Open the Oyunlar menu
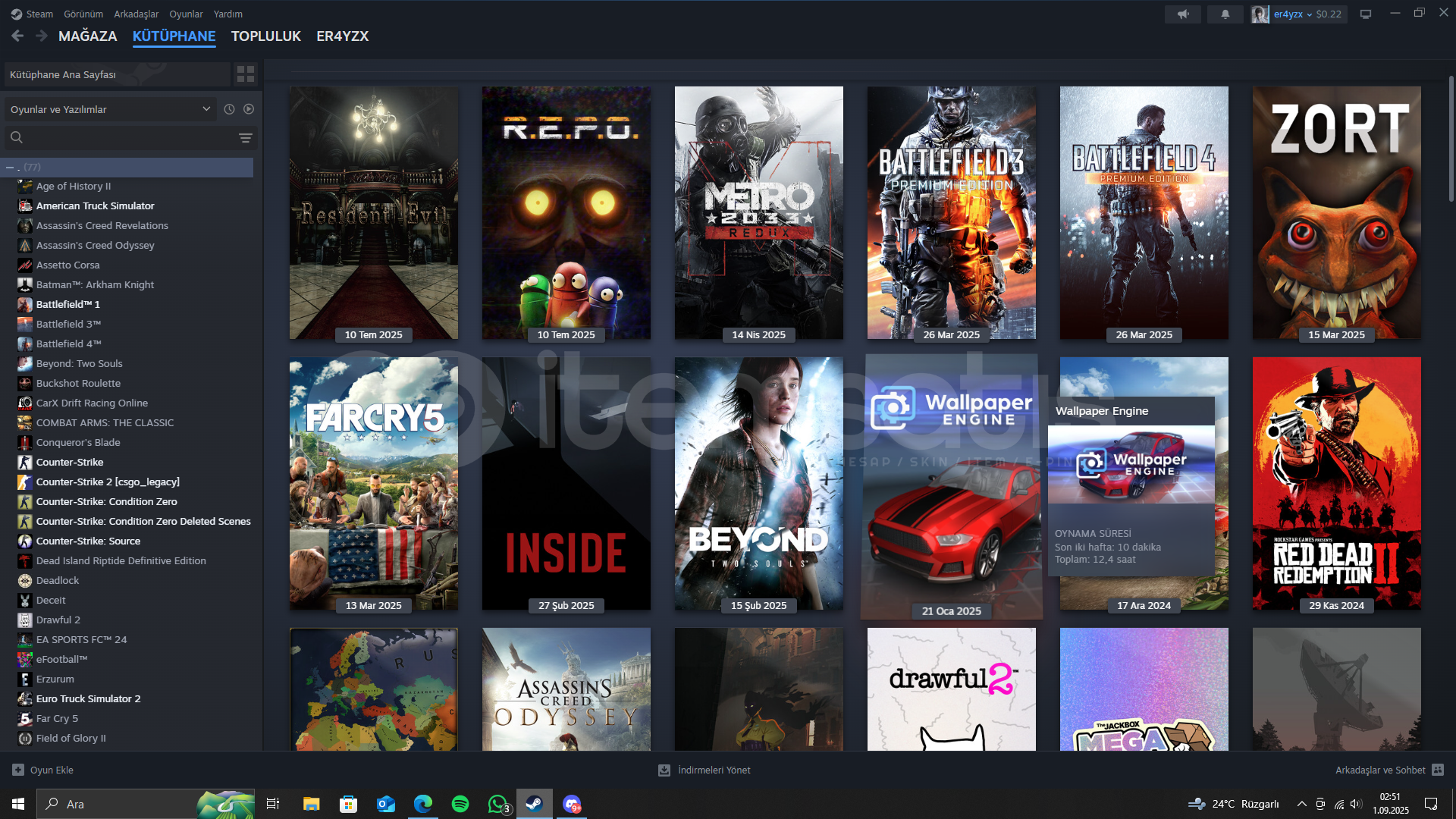1456x819 pixels. pos(186,14)
